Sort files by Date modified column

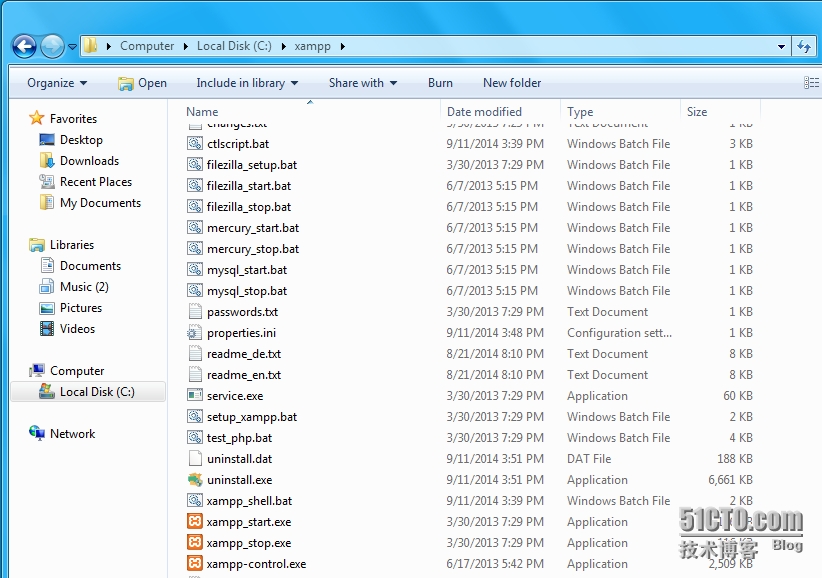tap(484, 112)
